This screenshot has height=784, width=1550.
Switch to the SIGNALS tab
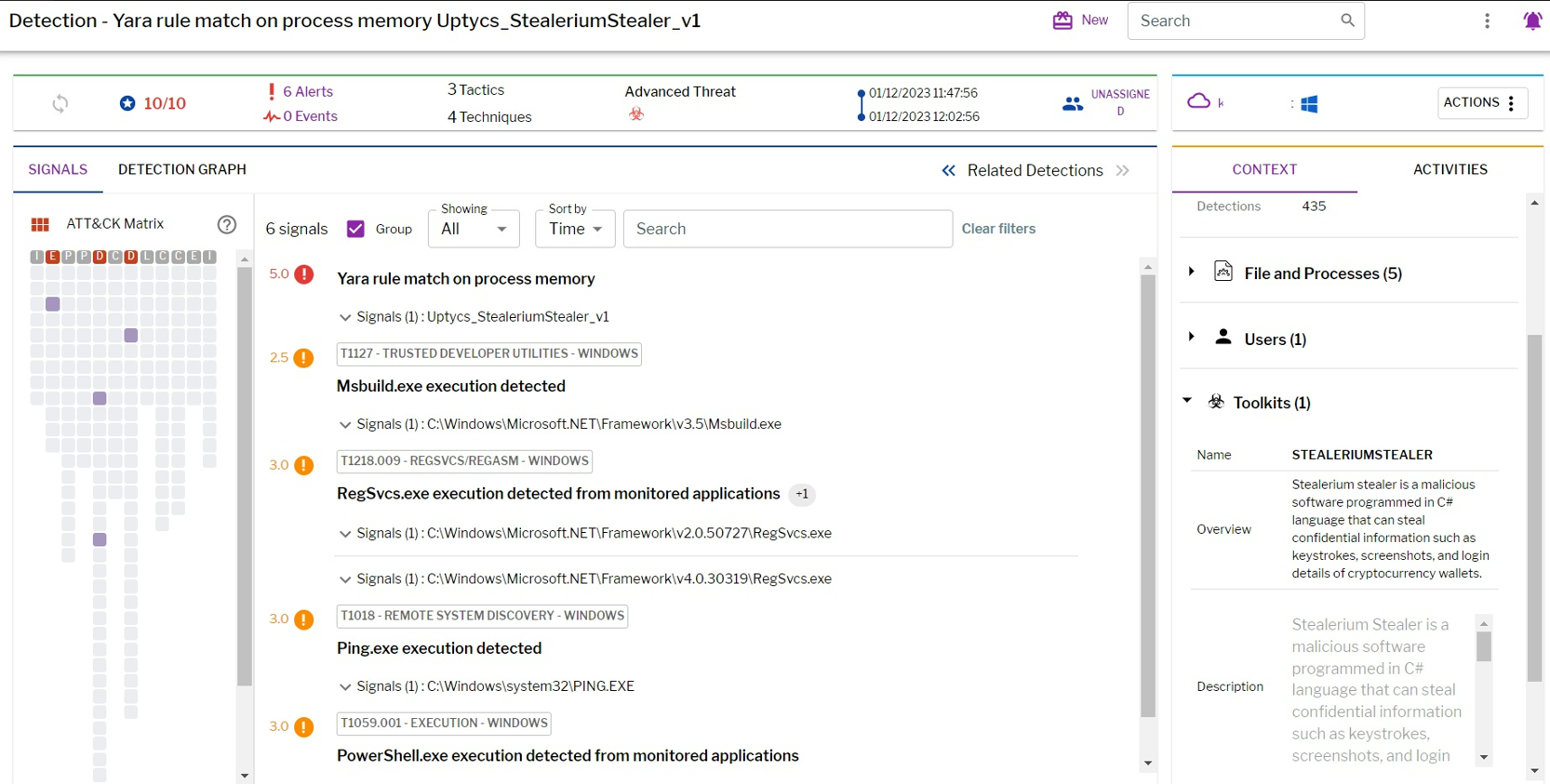click(x=58, y=169)
